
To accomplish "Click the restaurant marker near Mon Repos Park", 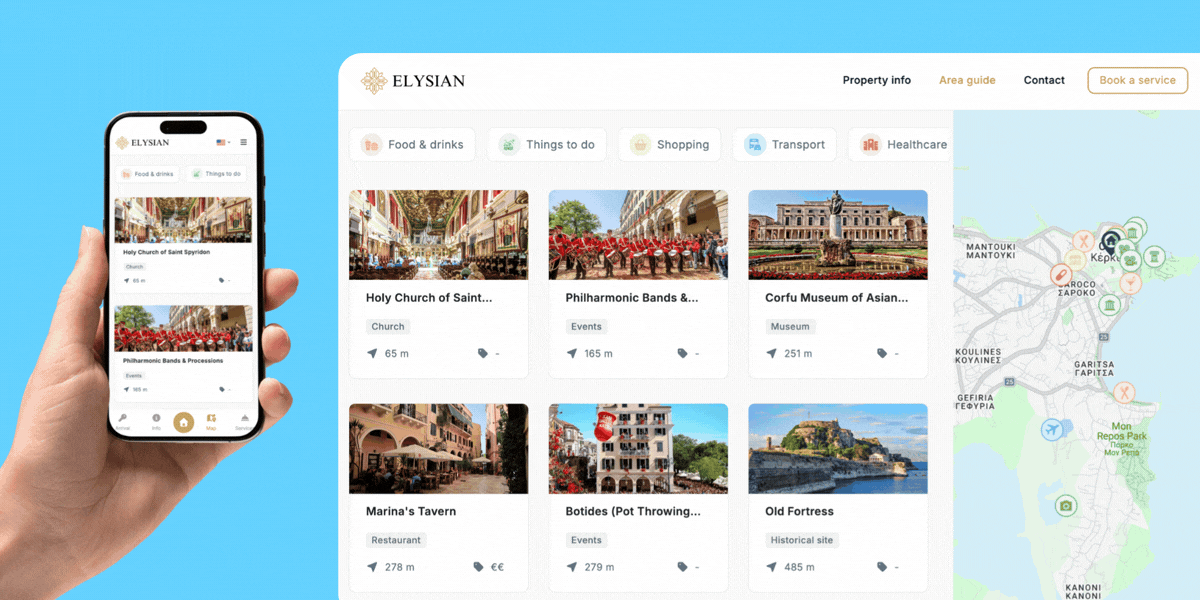I will 1125,392.
